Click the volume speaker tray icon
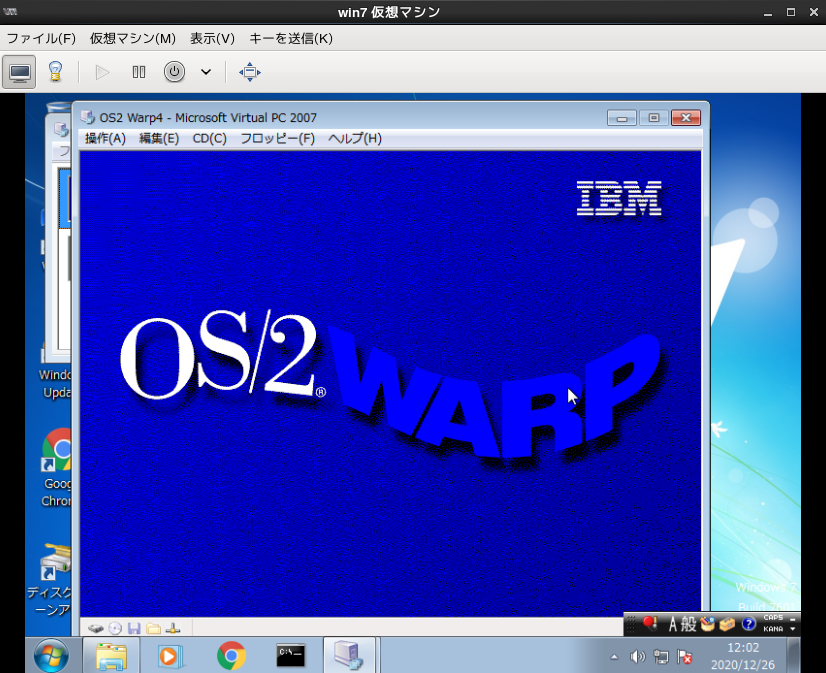Screen dimensions: 826x673 click(x=637, y=657)
